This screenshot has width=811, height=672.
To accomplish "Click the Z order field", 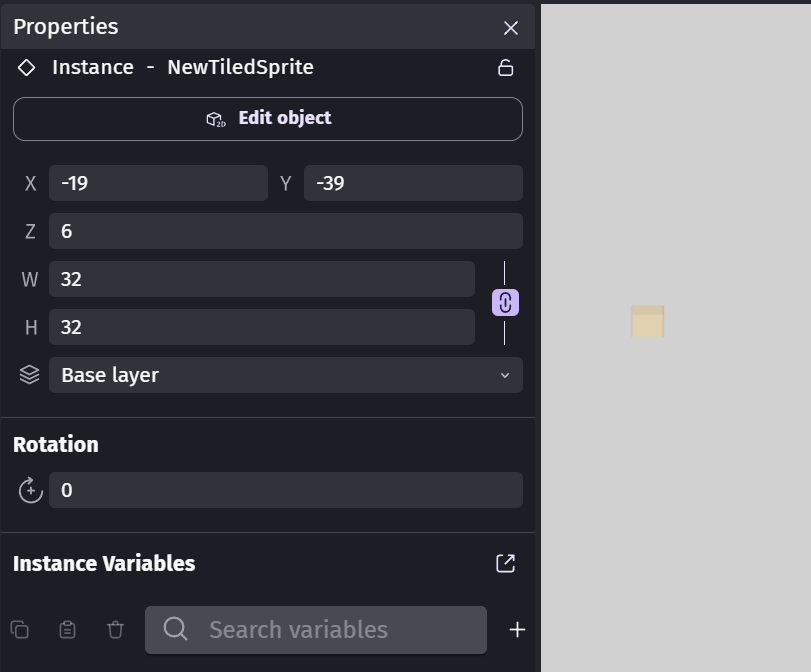I will [x=285, y=231].
